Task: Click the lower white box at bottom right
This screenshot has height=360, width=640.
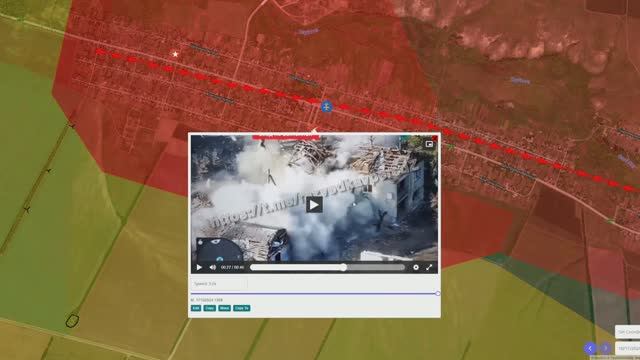Action: [627, 348]
